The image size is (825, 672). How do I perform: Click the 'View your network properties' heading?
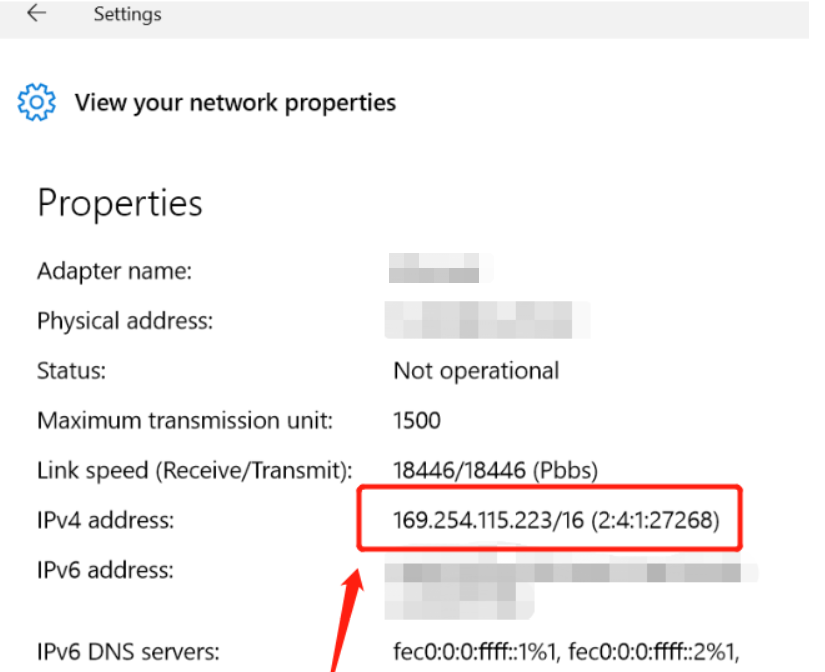click(235, 102)
